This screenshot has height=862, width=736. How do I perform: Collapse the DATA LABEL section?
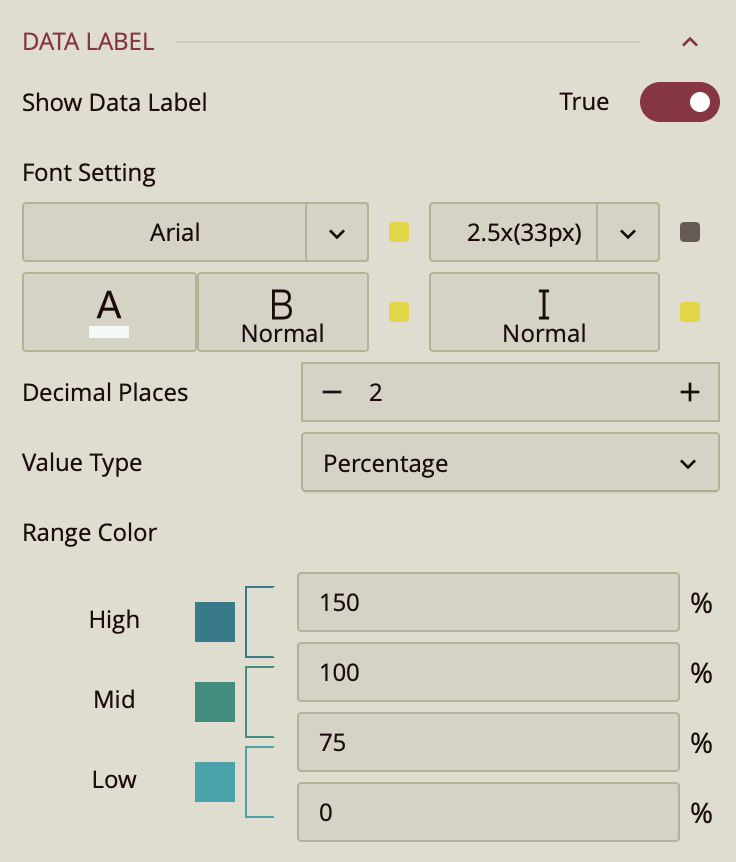click(x=689, y=42)
